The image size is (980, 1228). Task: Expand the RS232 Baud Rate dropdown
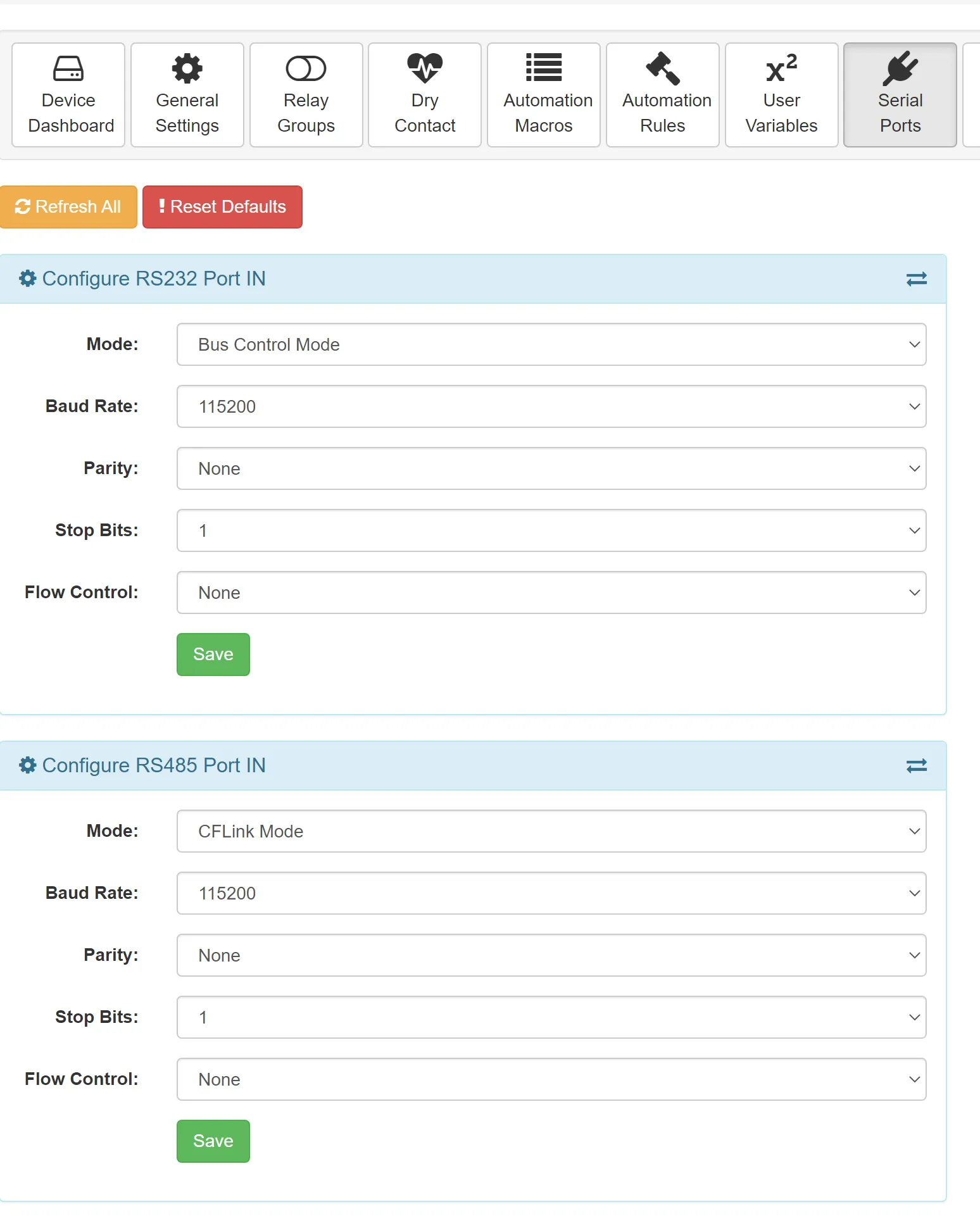[x=551, y=406]
